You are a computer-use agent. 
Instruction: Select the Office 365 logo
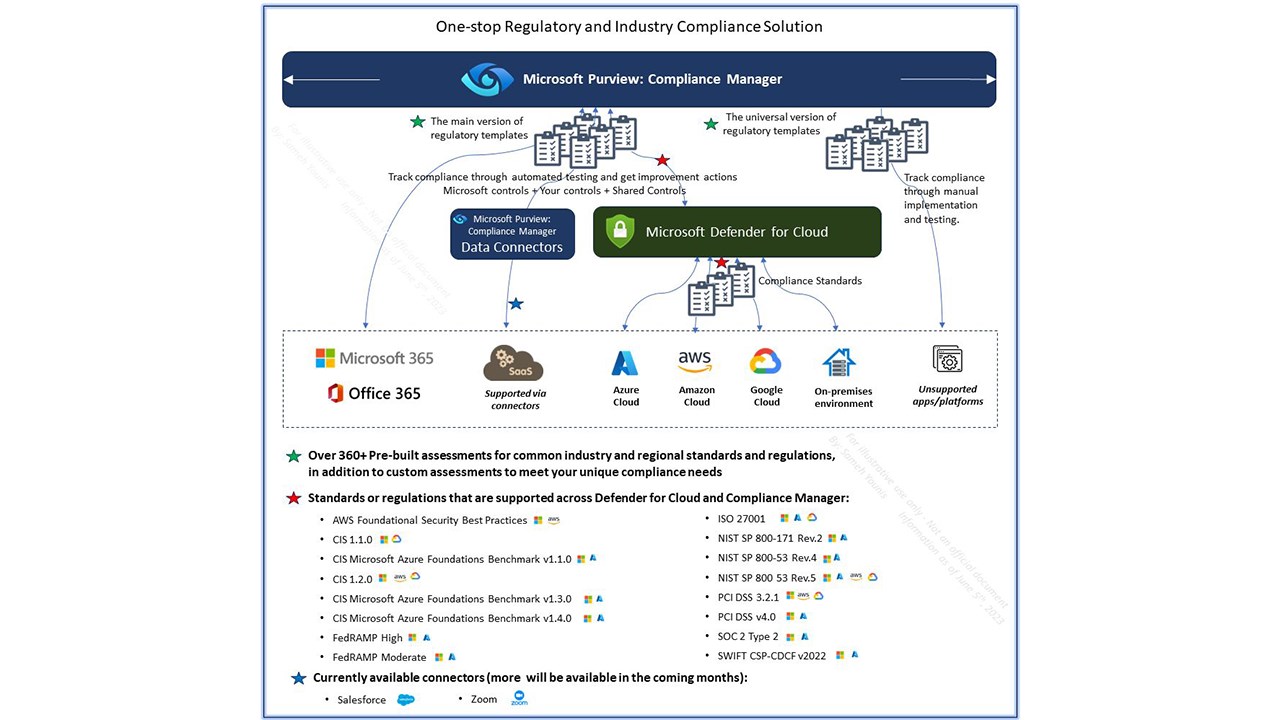[x=374, y=393]
